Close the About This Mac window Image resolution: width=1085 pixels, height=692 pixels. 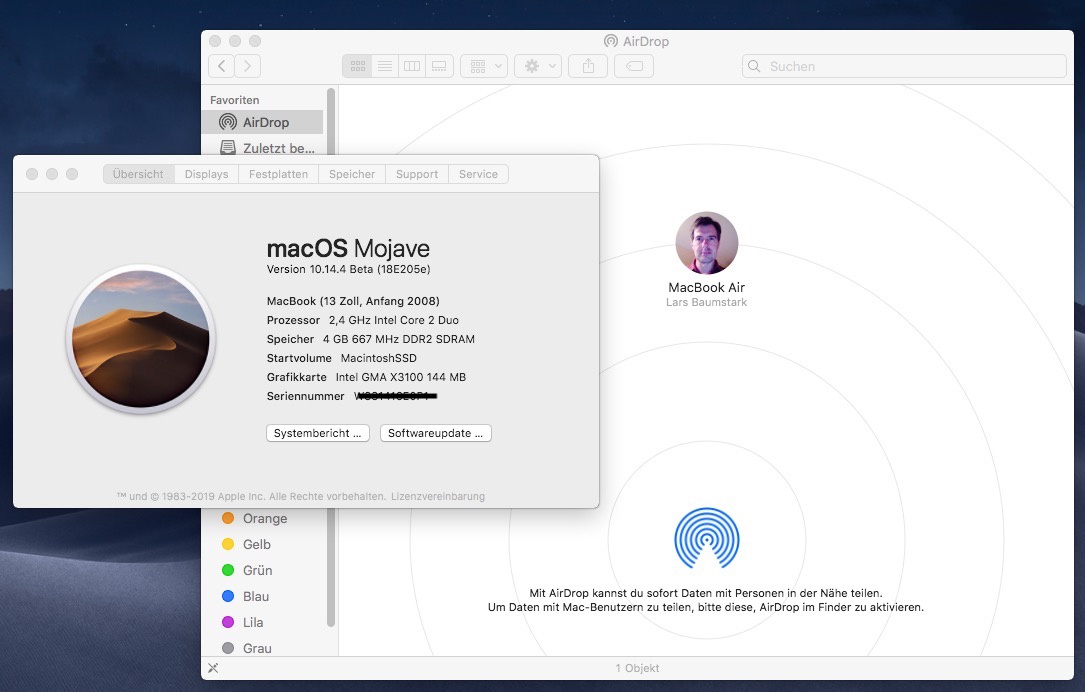[32, 174]
